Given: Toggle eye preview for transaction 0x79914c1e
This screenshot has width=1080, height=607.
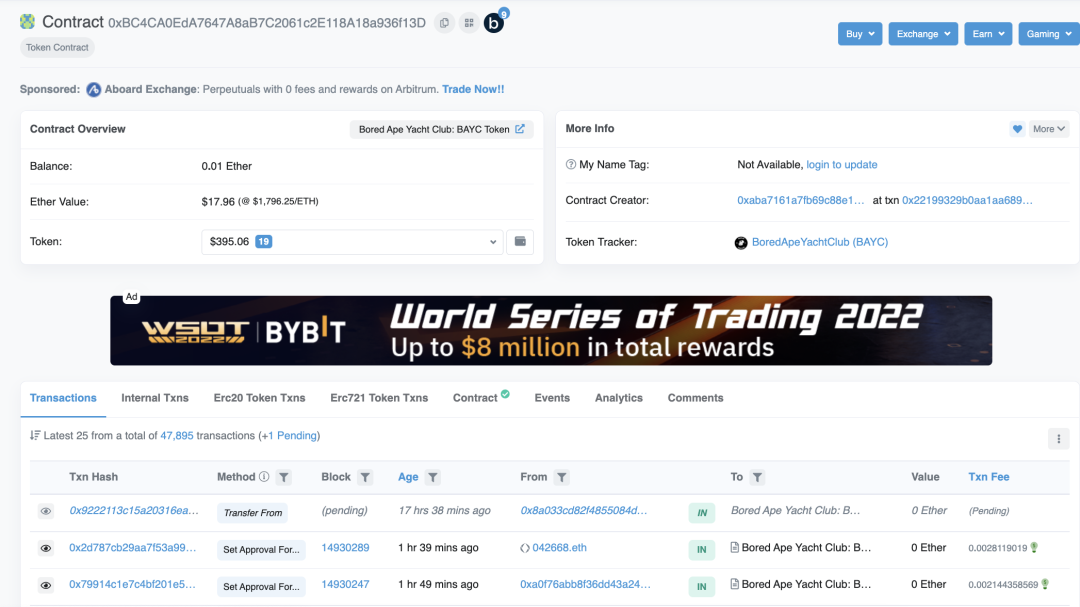Looking at the screenshot, I should [x=45, y=585].
